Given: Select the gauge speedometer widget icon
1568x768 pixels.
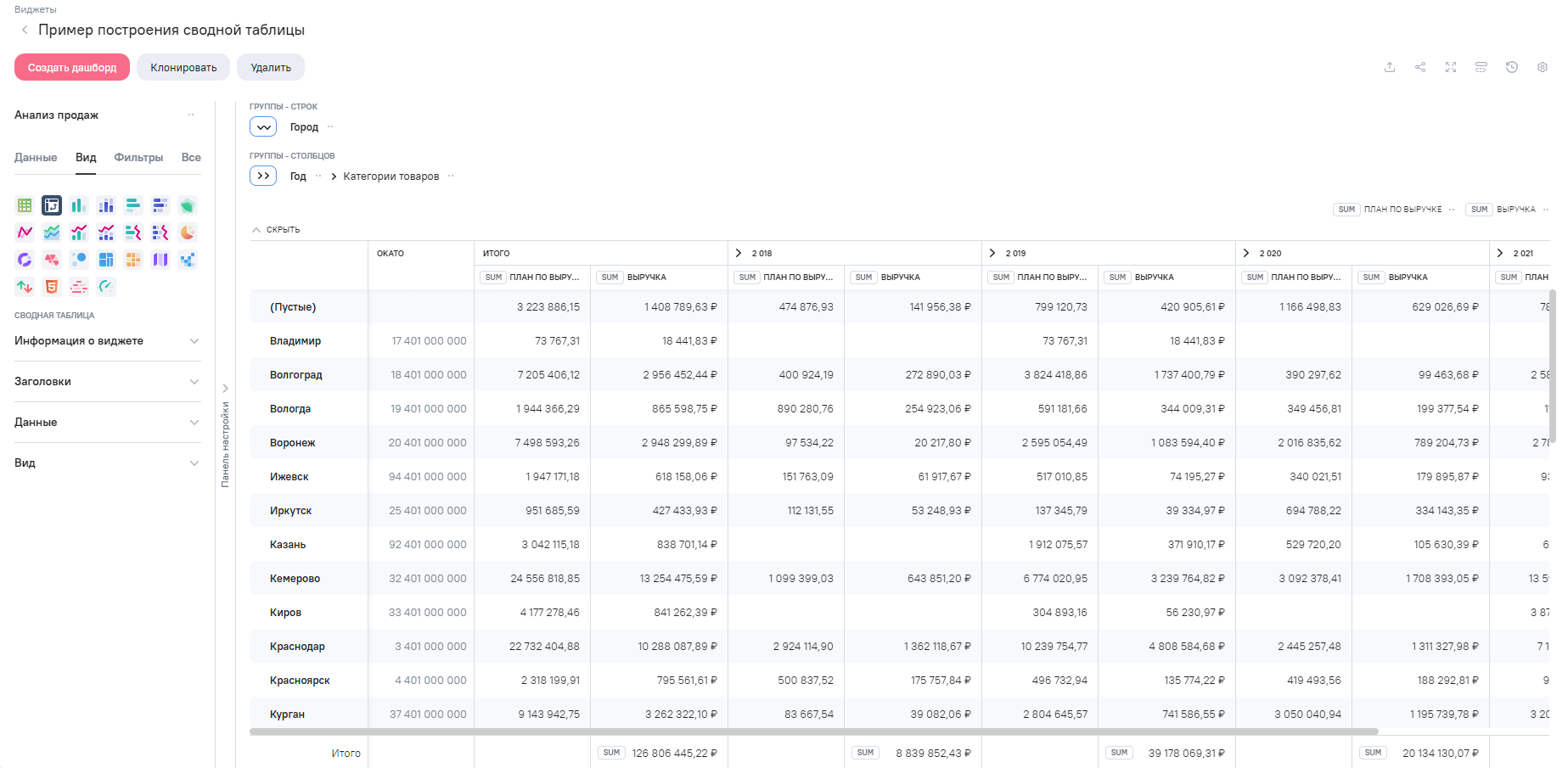Looking at the screenshot, I should [x=106, y=287].
